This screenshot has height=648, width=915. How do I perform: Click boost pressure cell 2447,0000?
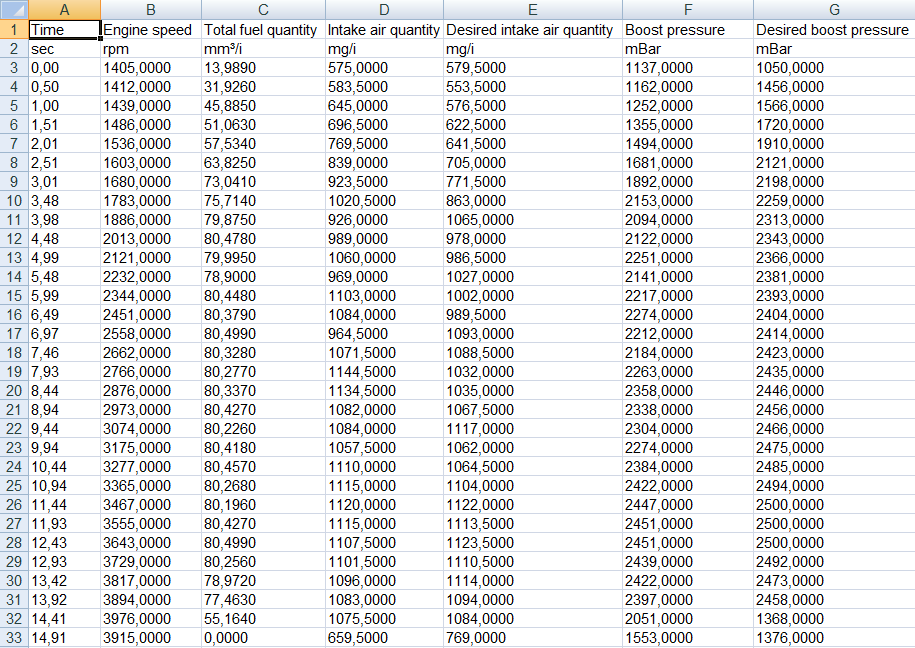tap(688, 505)
